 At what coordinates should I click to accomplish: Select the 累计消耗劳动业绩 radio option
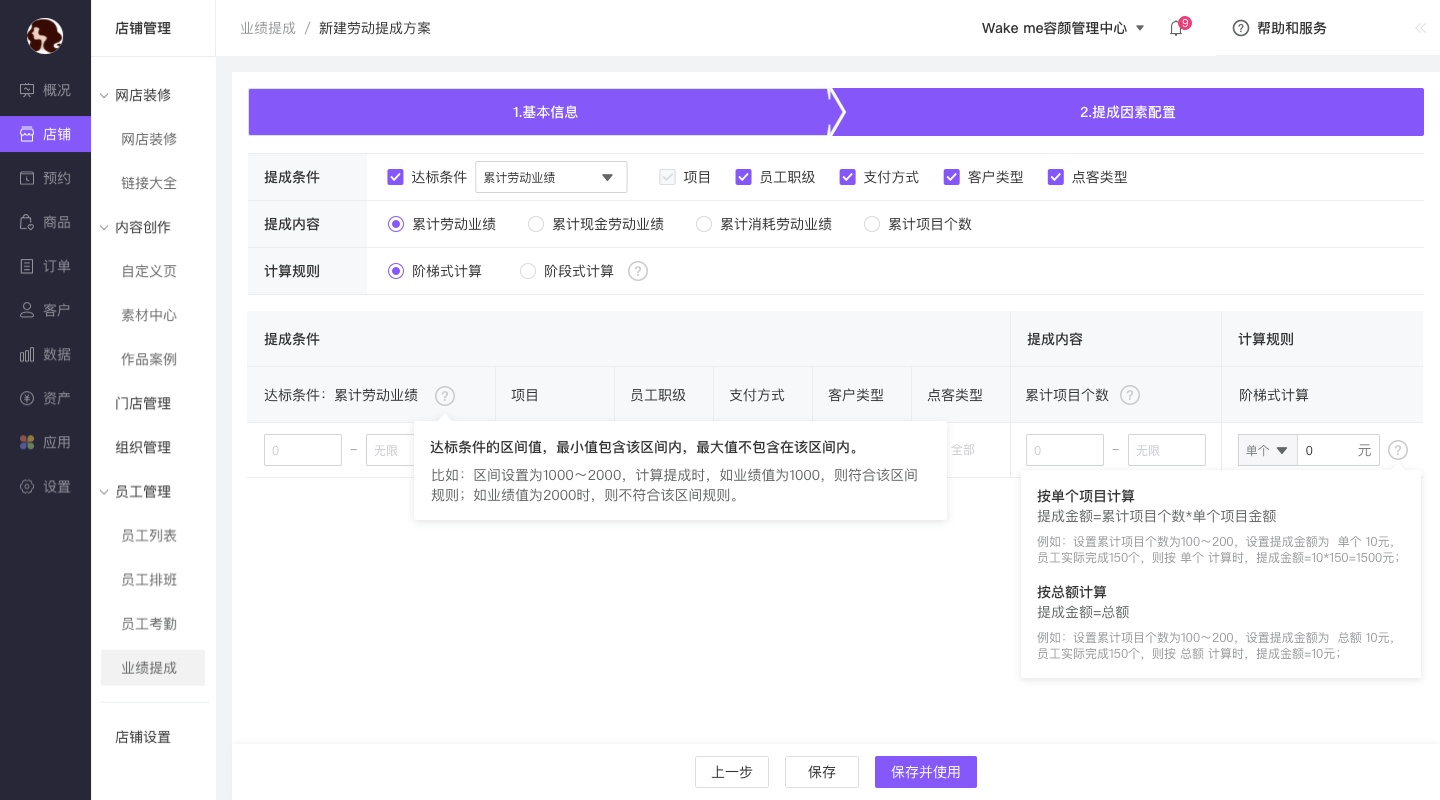pos(703,224)
